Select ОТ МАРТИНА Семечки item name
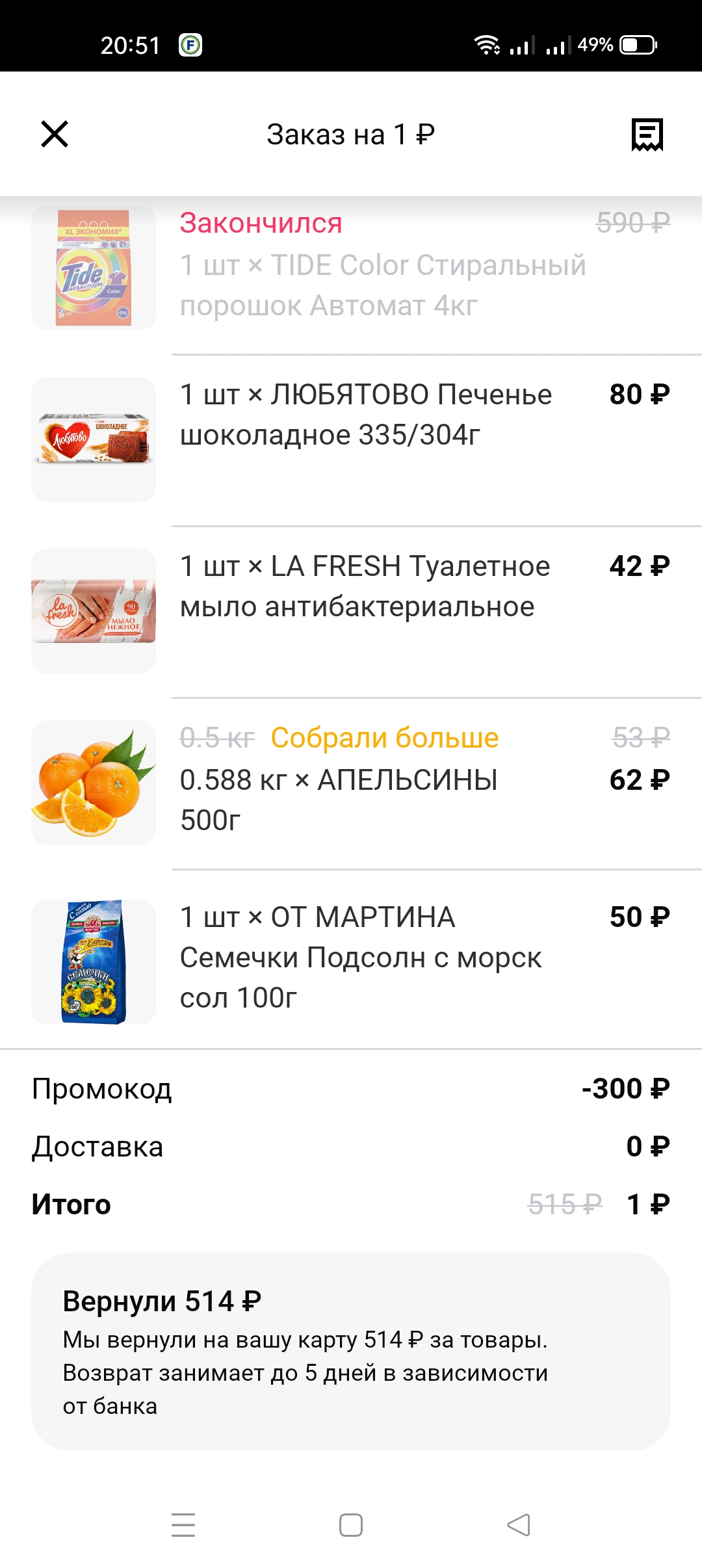The image size is (702, 1568). tap(361, 957)
